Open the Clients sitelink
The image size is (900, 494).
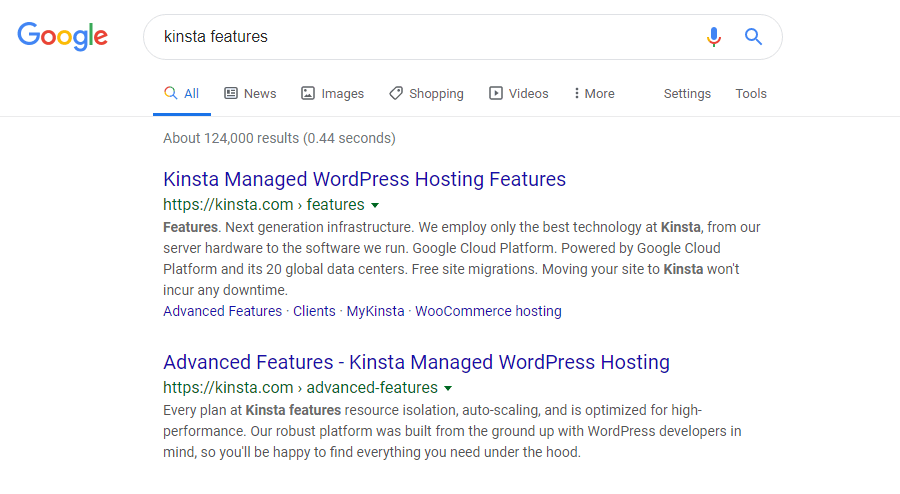(x=314, y=311)
